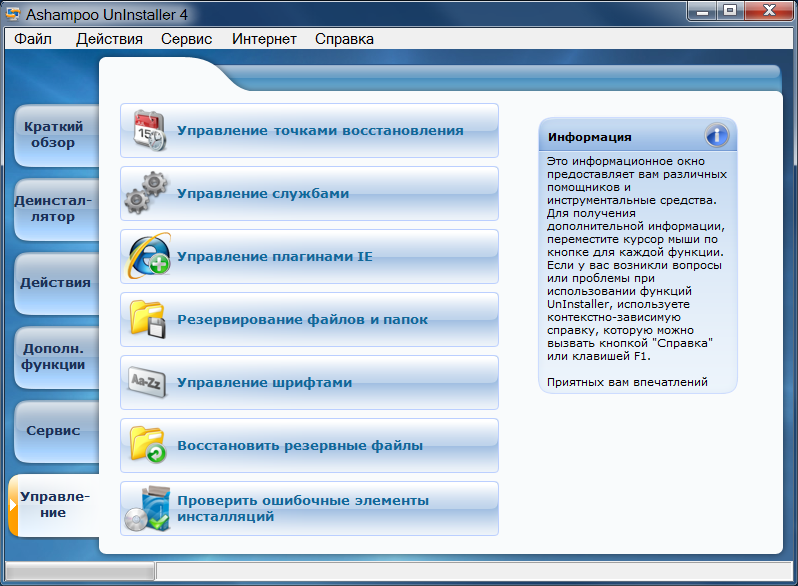Switch to the Краткий обзор tab

pyautogui.click(x=54, y=135)
